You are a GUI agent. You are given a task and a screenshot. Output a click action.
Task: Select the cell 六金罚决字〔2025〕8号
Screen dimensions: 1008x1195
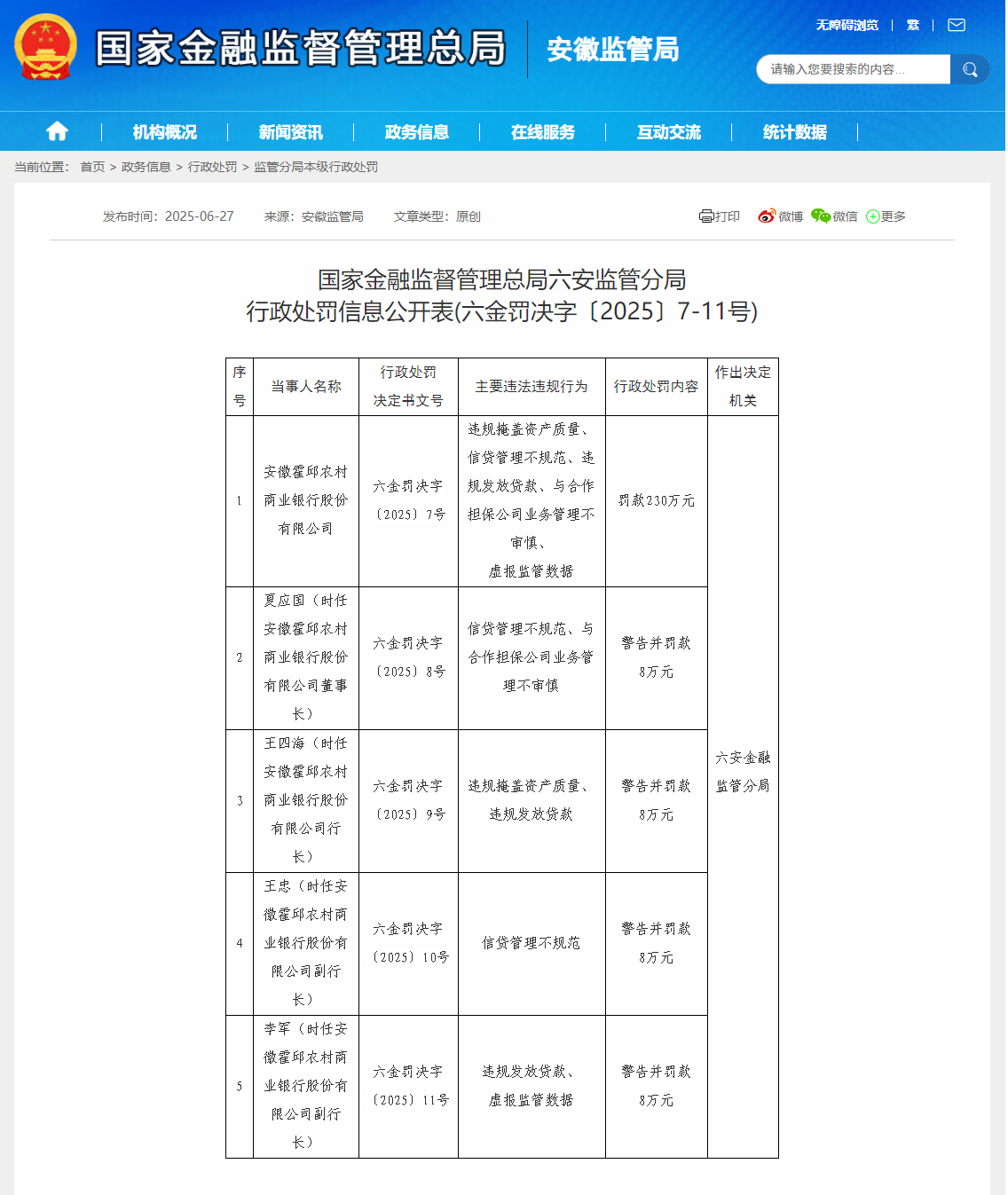pyautogui.click(x=408, y=657)
